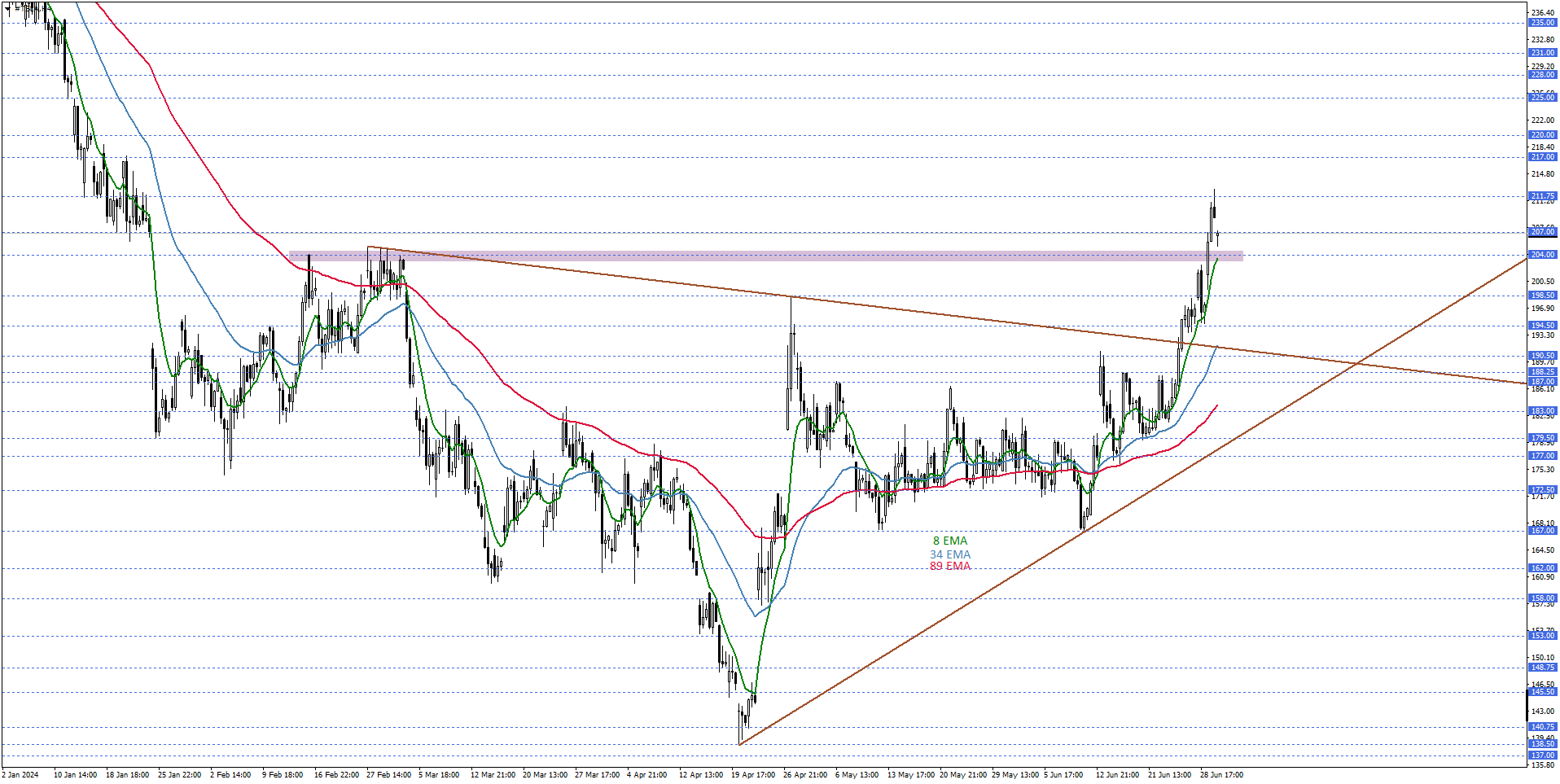Click the 217.00 price level label
The image size is (1560, 784).
tap(1542, 157)
